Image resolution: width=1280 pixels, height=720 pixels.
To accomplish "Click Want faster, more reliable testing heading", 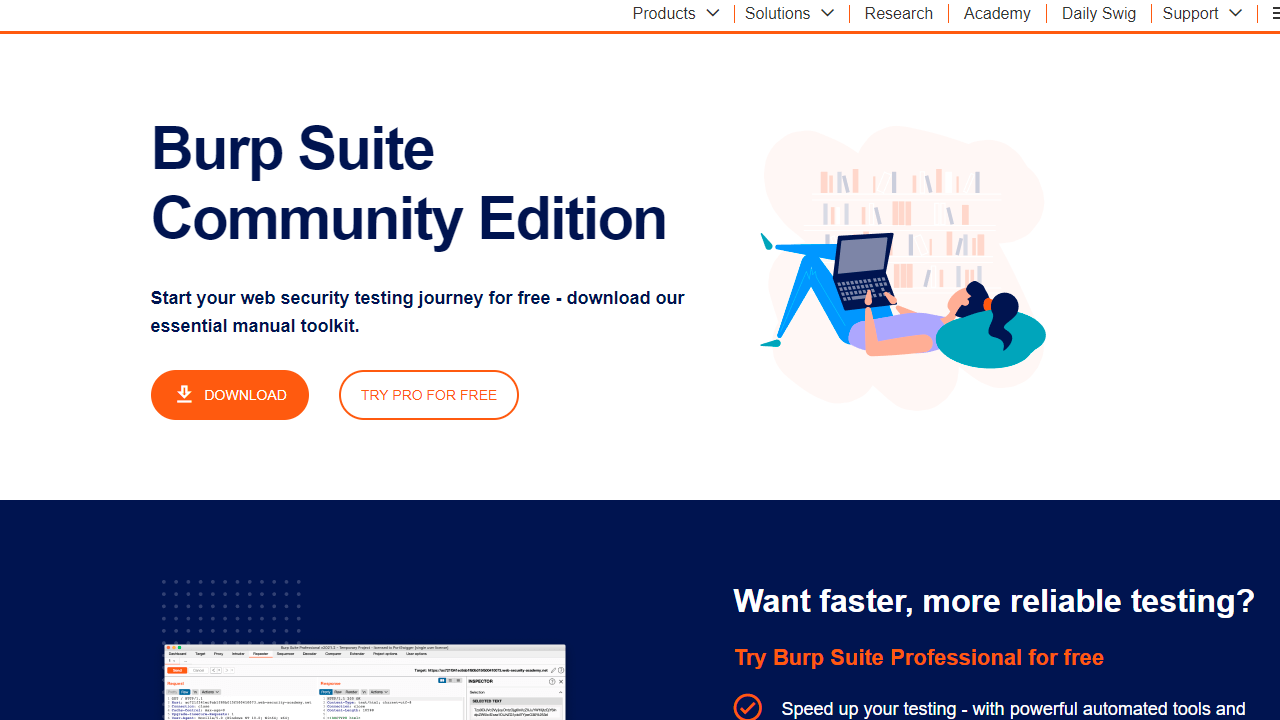I will tap(994, 601).
